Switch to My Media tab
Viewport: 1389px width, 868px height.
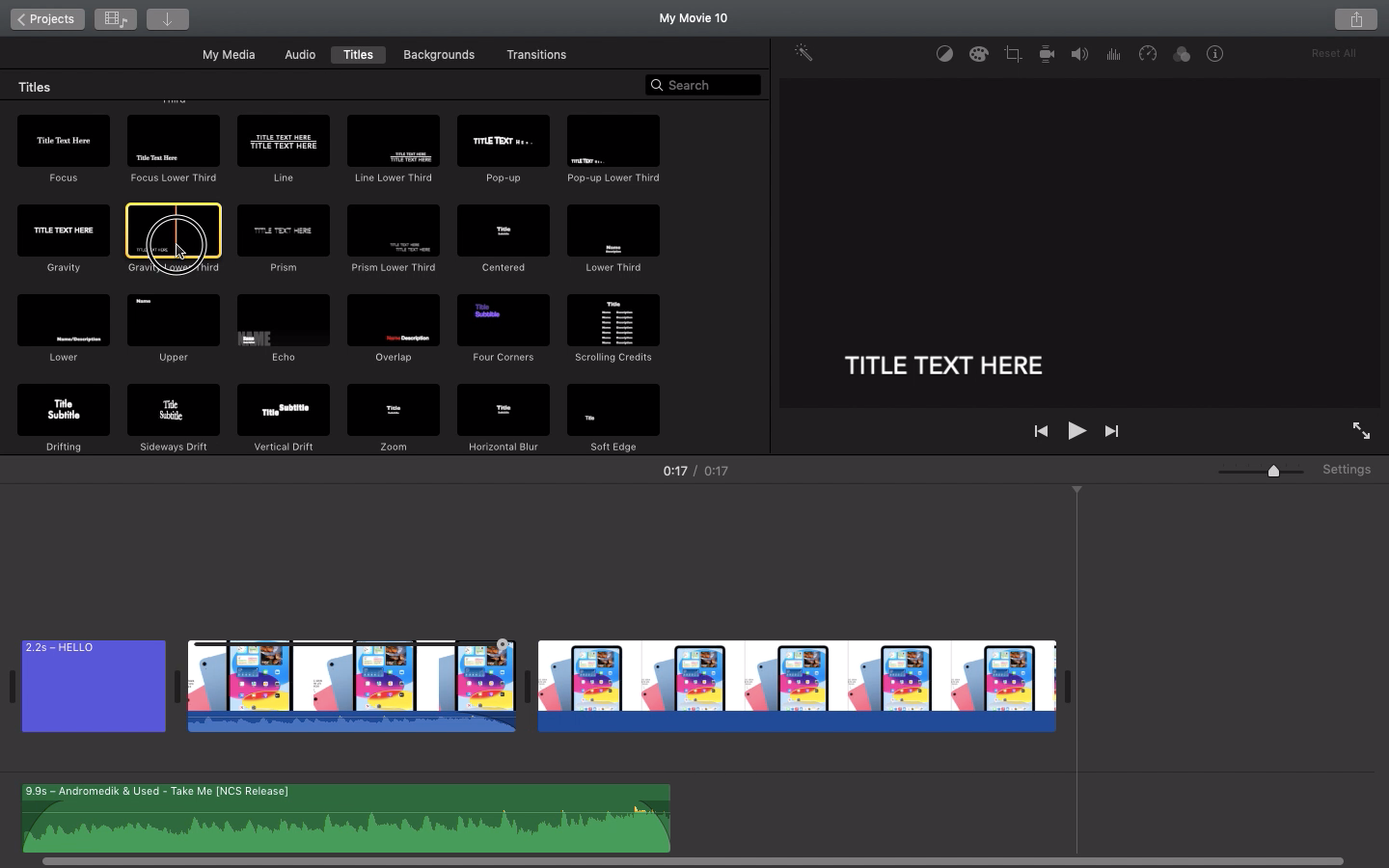pos(229,55)
